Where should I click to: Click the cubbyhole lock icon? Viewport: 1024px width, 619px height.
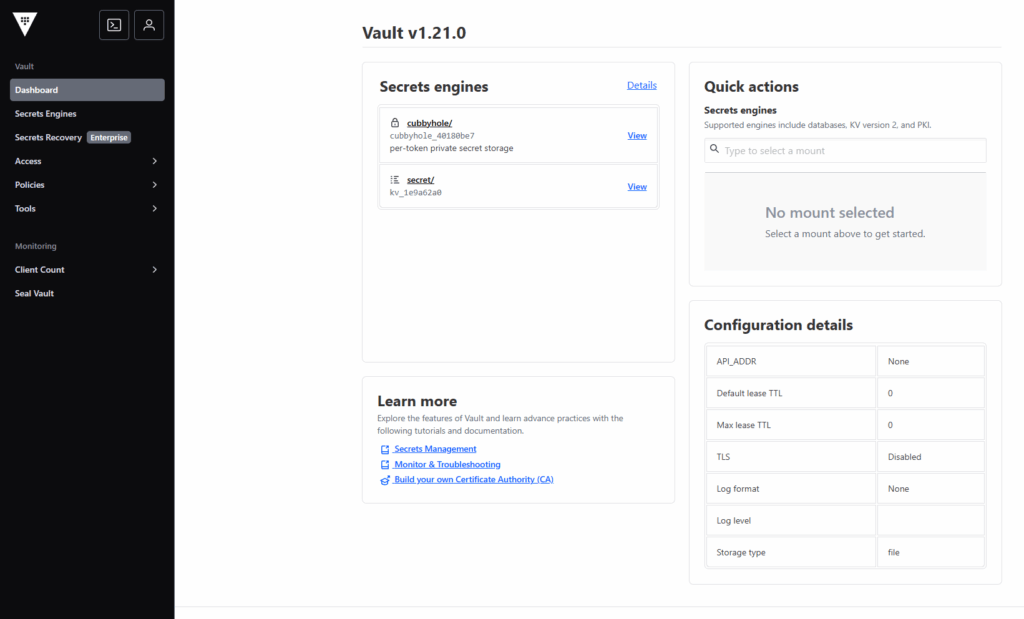(x=395, y=123)
